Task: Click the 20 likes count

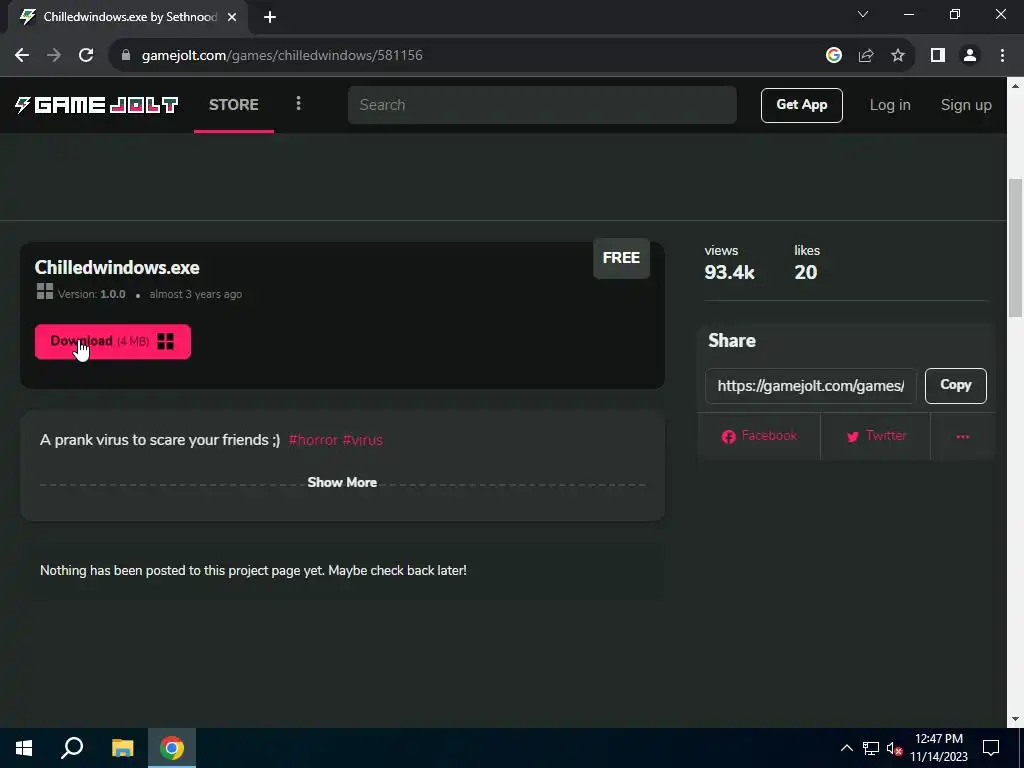Action: [x=805, y=272]
